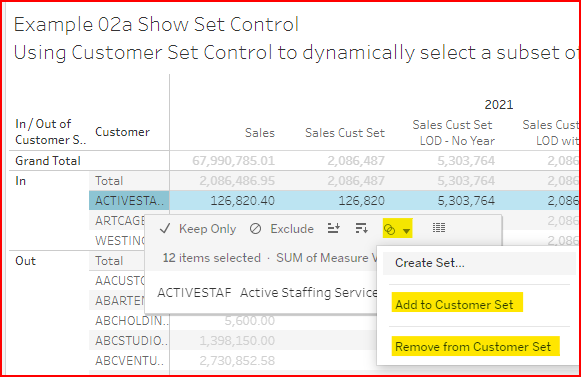Click the Exclude circle-slash icon

pyautogui.click(x=255, y=229)
